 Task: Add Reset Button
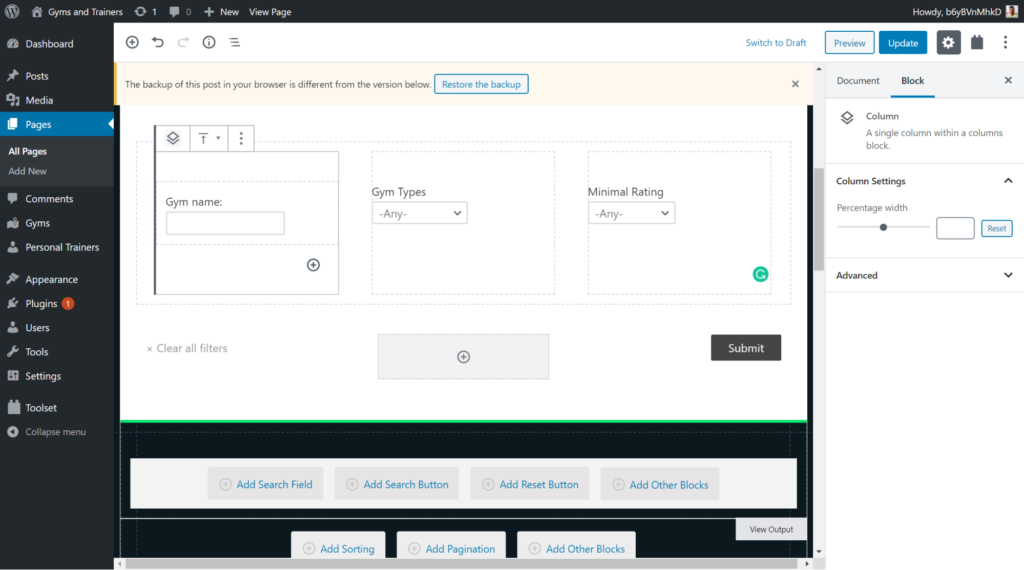click(x=530, y=484)
